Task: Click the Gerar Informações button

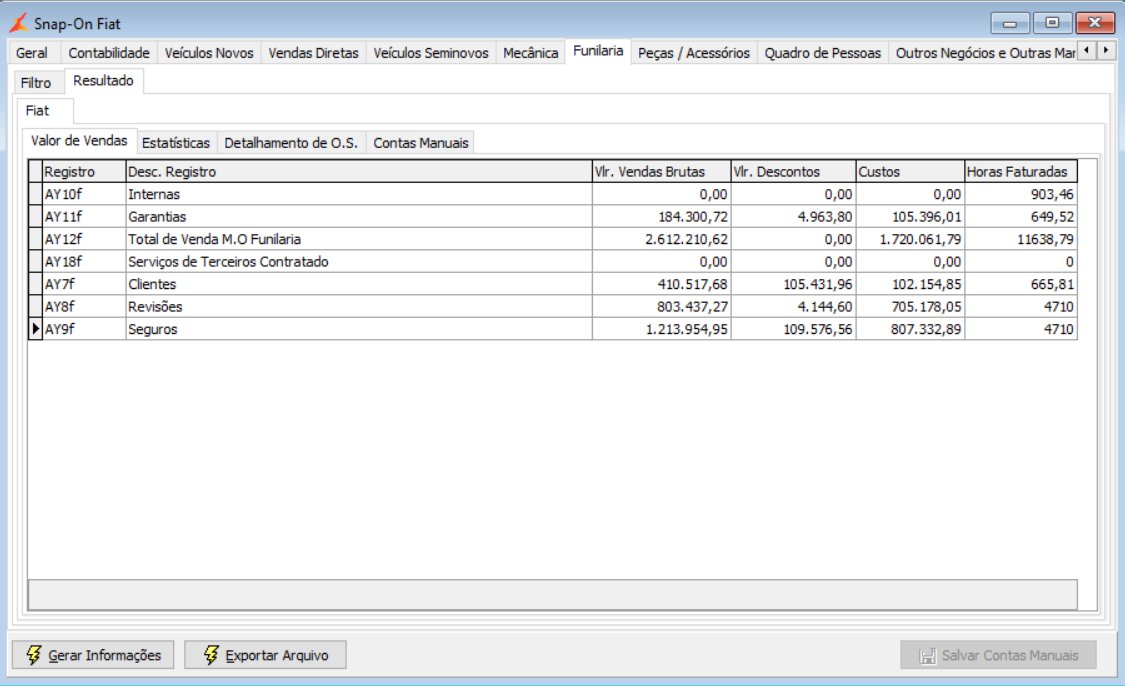Action: (93, 654)
